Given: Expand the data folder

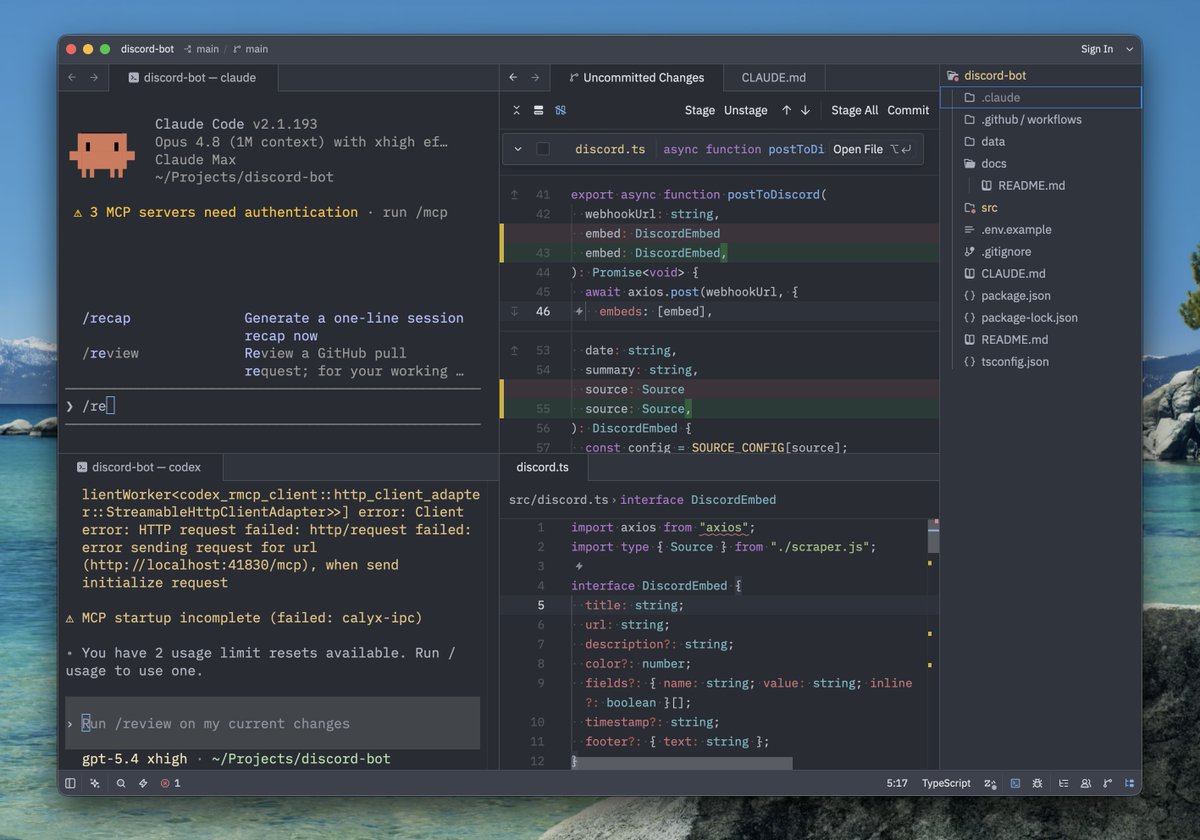Looking at the screenshot, I should (1041, 142).
